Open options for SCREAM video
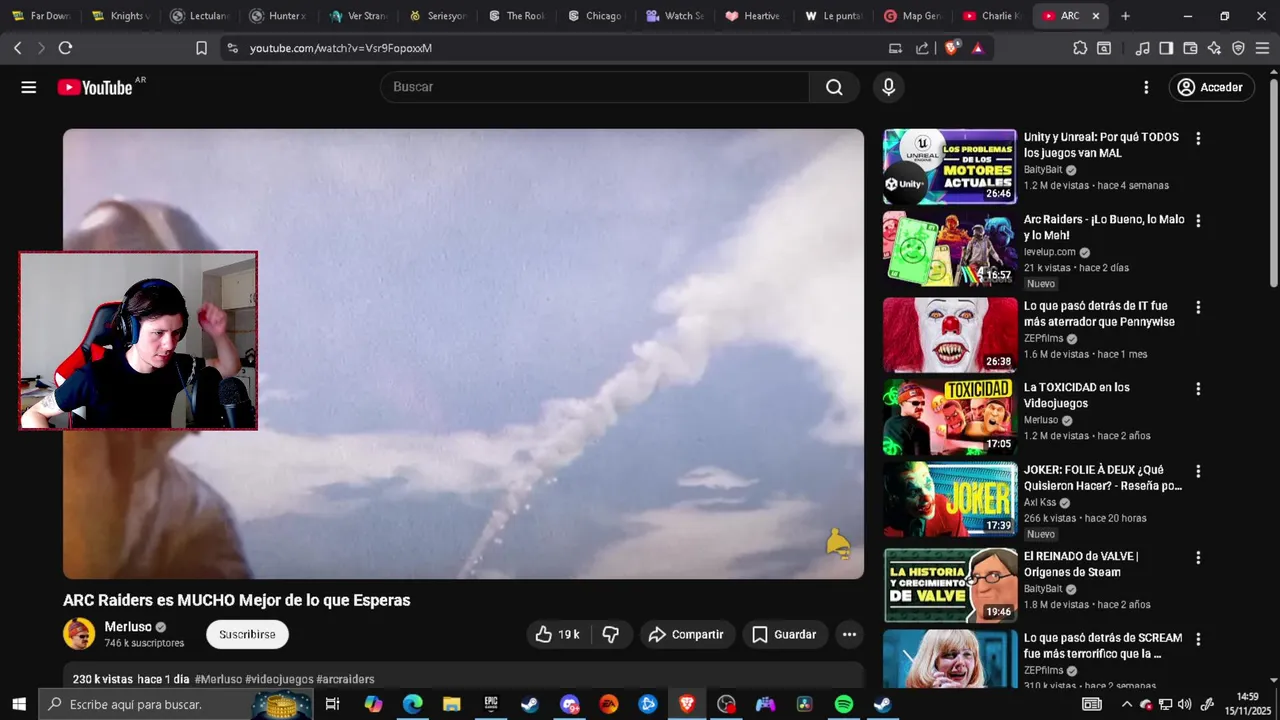Viewport: 1280px width, 720px height. point(1198,640)
